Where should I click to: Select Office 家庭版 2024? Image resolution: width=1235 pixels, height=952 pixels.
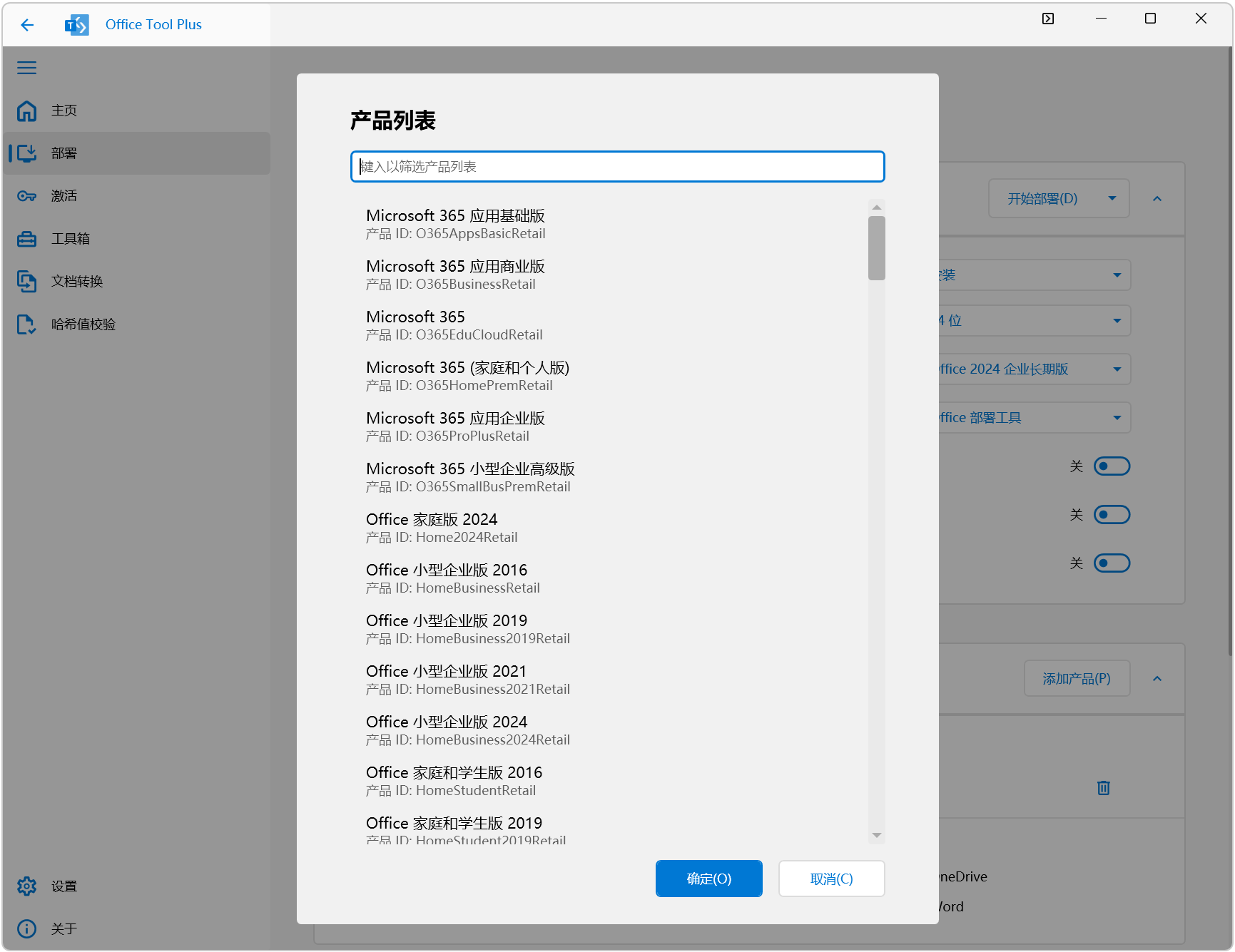(610, 528)
